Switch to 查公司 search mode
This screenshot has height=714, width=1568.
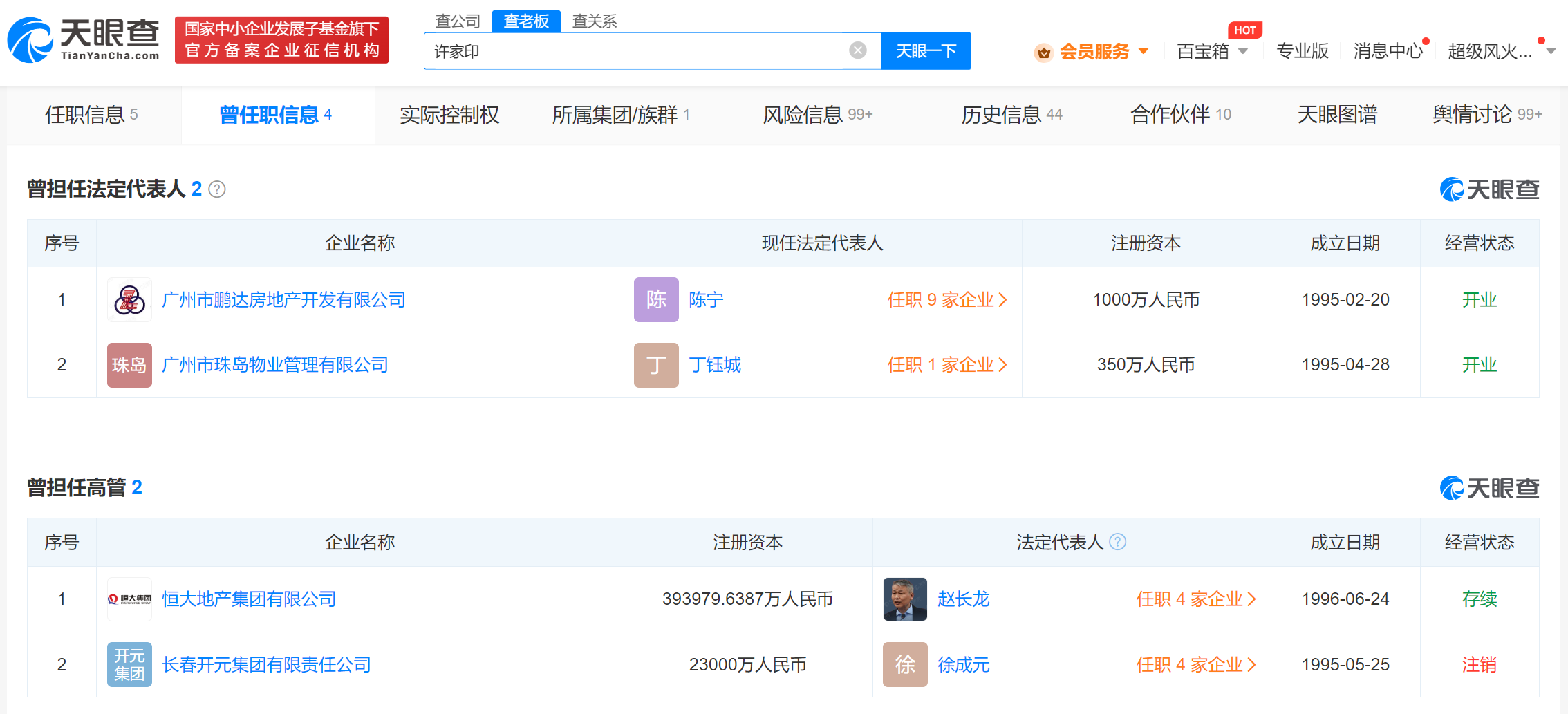point(458,21)
